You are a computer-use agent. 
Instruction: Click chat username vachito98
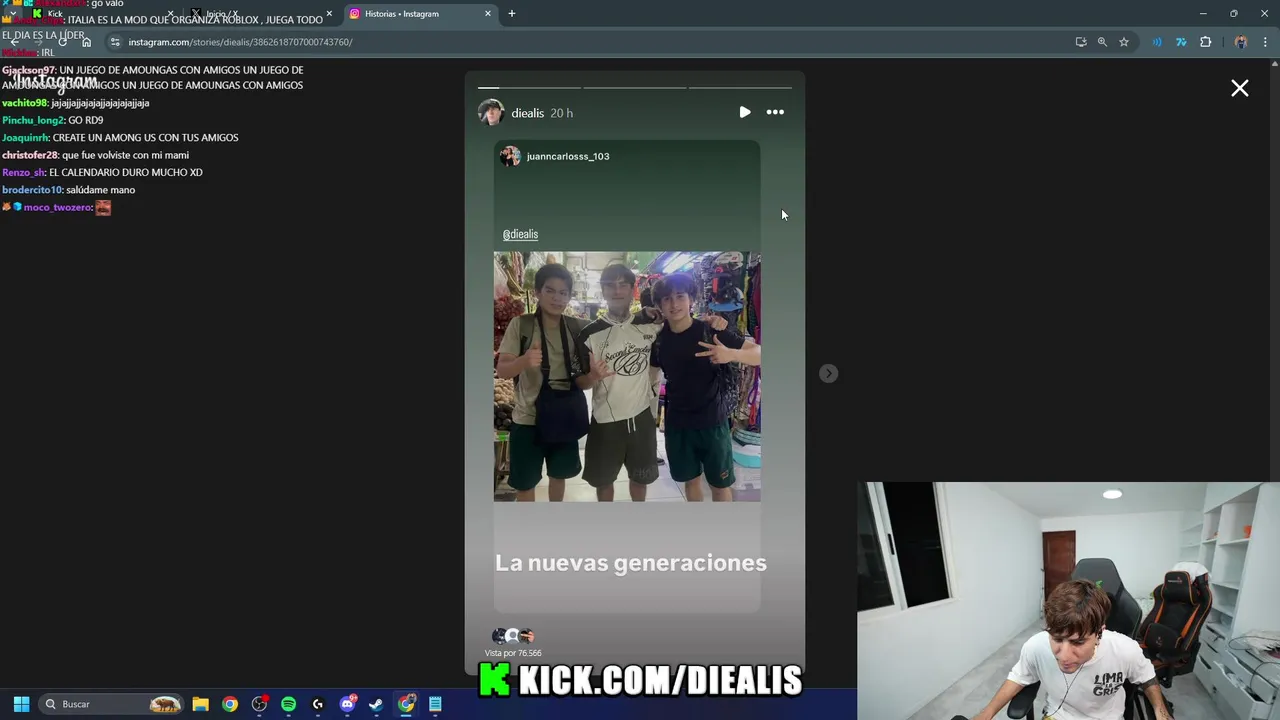[x=25, y=103]
